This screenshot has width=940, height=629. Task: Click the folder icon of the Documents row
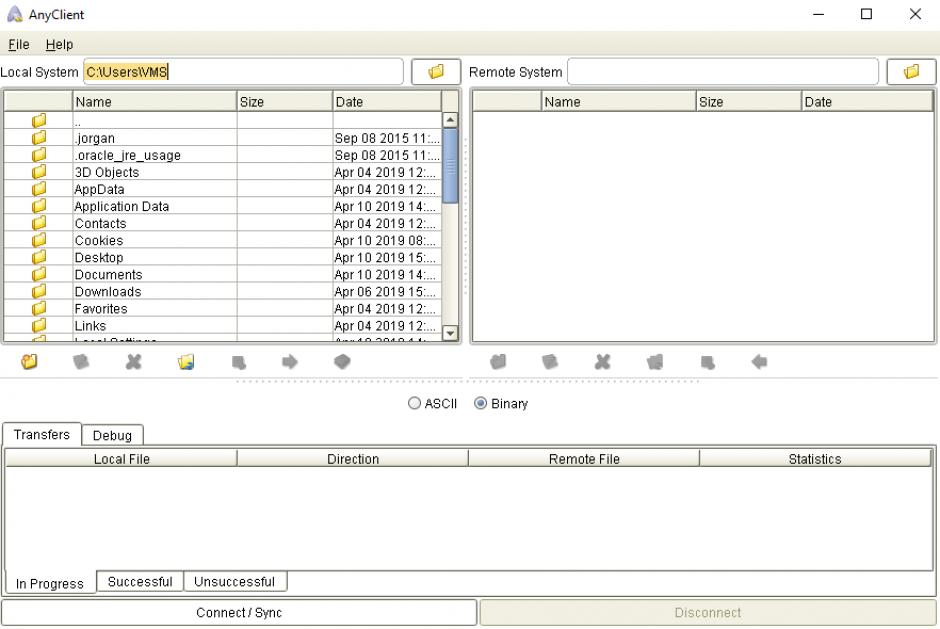[39, 274]
